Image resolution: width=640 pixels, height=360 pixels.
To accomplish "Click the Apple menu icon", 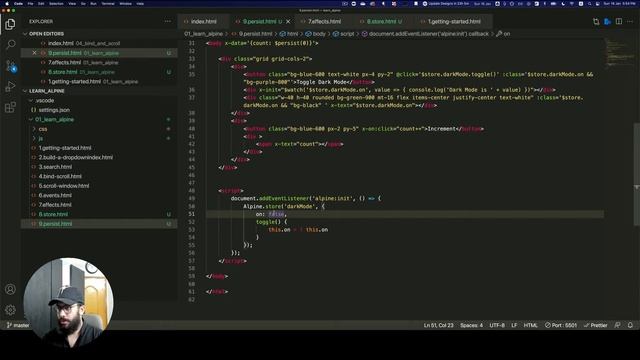I will point(7,3).
